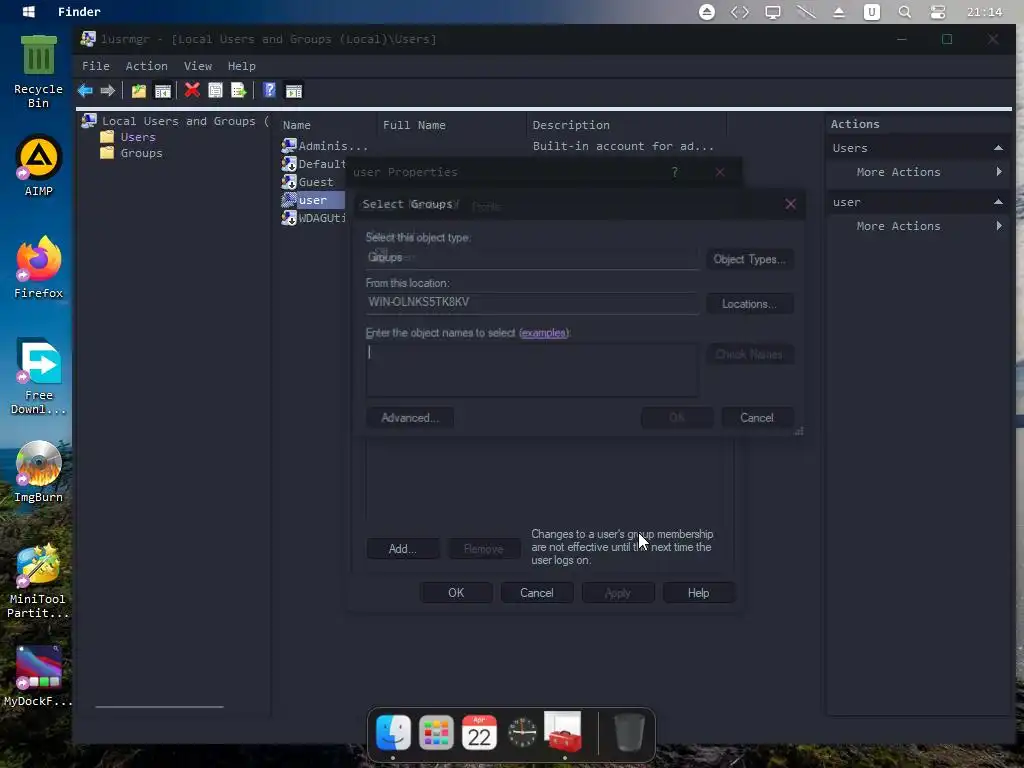Image resolution: width=1024 pixels, height=768 pixels.
Task: Select the WDAGUti account row
Action: click(x=313, y=218)
